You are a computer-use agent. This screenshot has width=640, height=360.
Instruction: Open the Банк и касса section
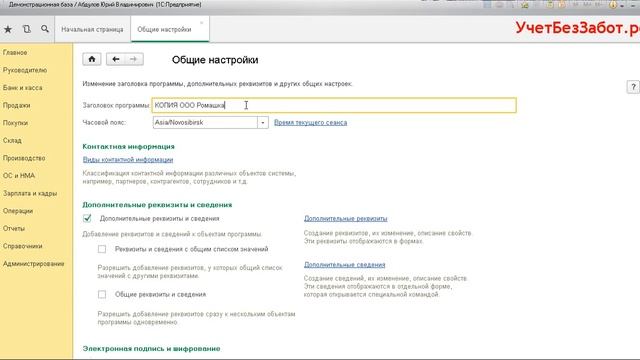coord(22,88)
